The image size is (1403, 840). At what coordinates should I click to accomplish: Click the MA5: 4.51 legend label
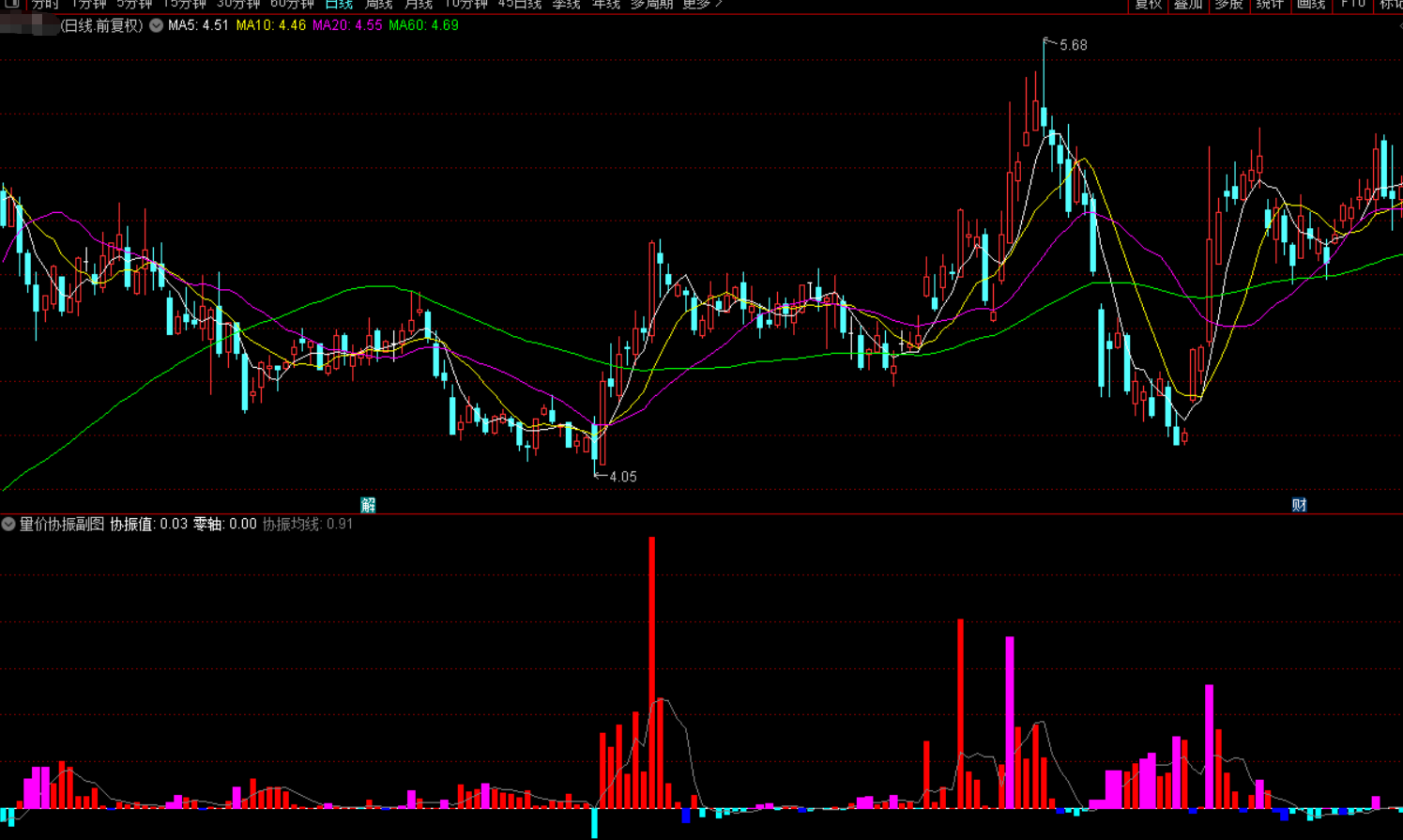click(x=198, y=25)
